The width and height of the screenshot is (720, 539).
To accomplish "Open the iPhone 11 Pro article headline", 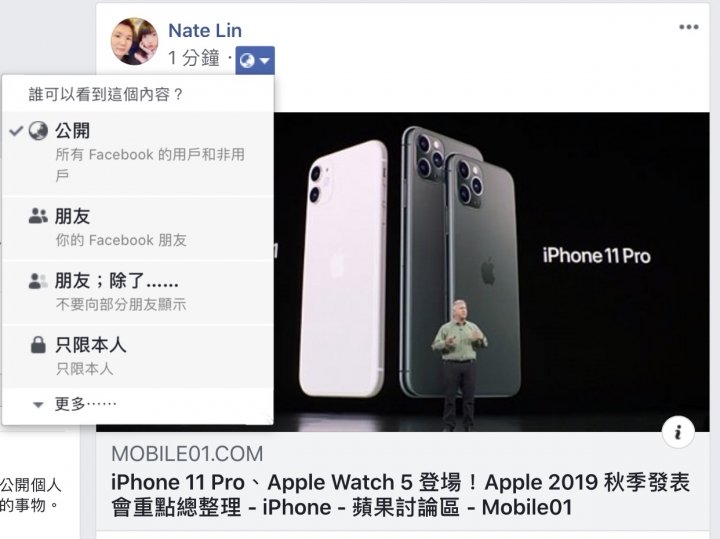I will [400, 495].
